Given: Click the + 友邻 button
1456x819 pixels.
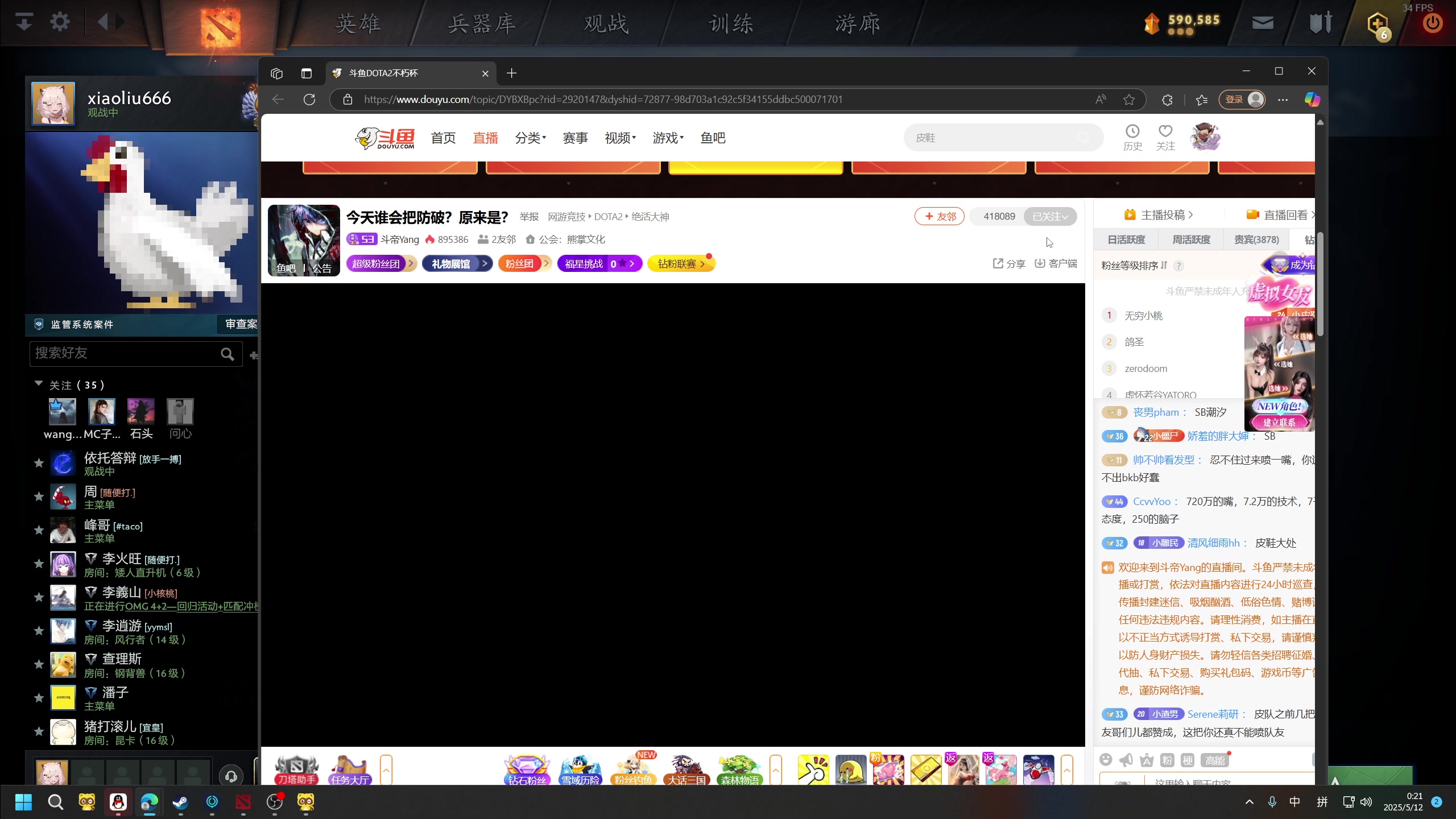Looking at the screenshot, I should pos(940,216).
